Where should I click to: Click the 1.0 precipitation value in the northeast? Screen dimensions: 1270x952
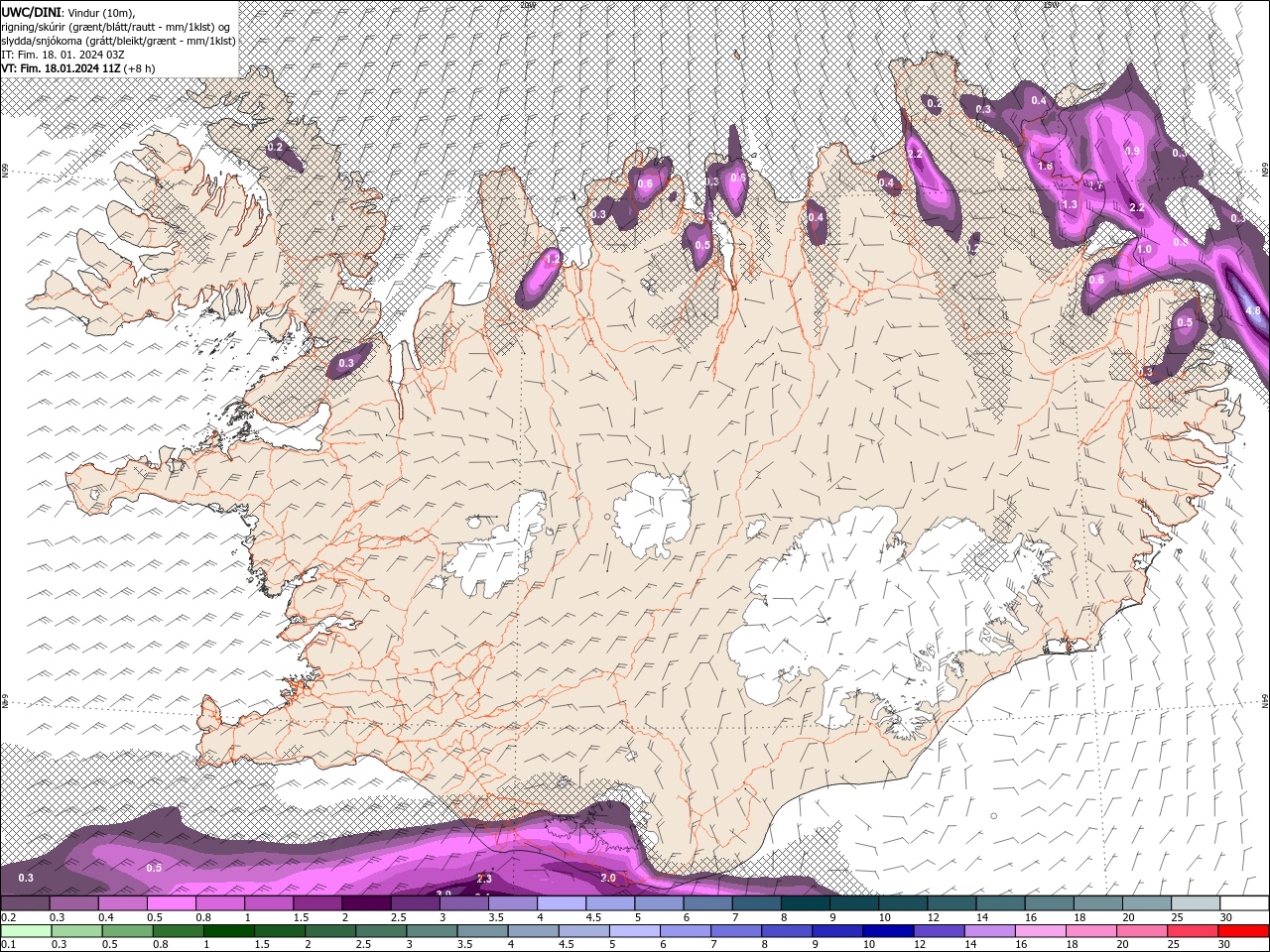click(1144, 250)
